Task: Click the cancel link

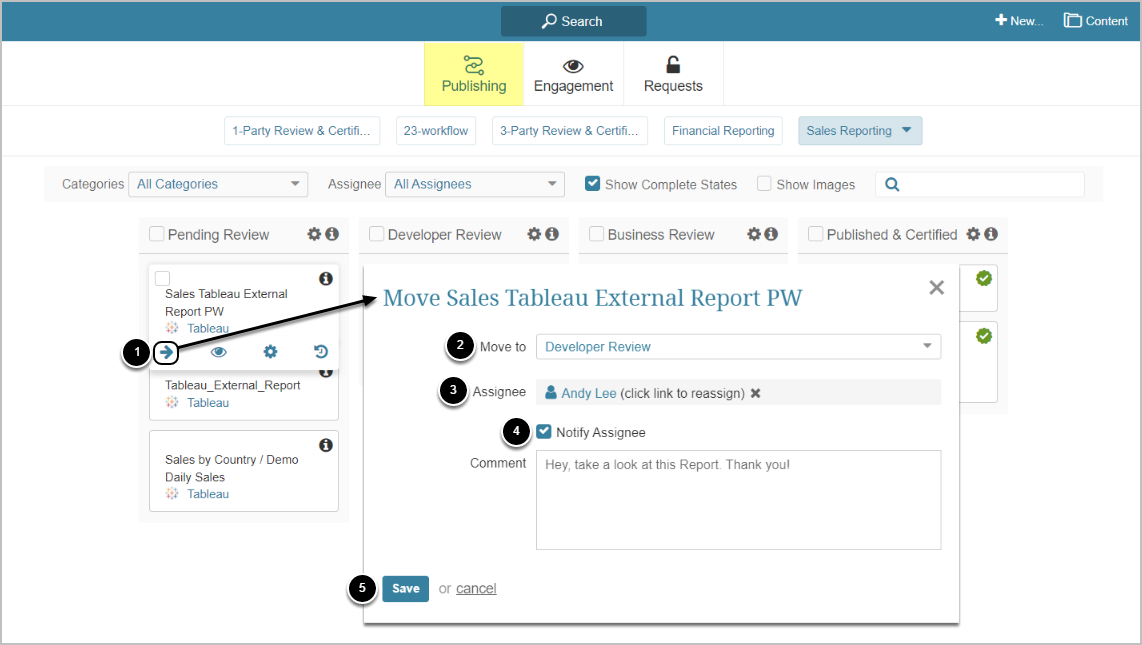Action: pos(476,589)
